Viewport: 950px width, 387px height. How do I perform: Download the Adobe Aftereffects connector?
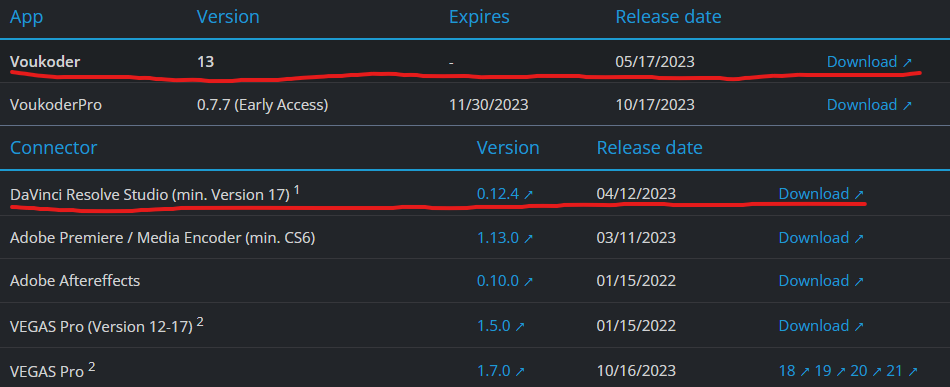point(821,281)
